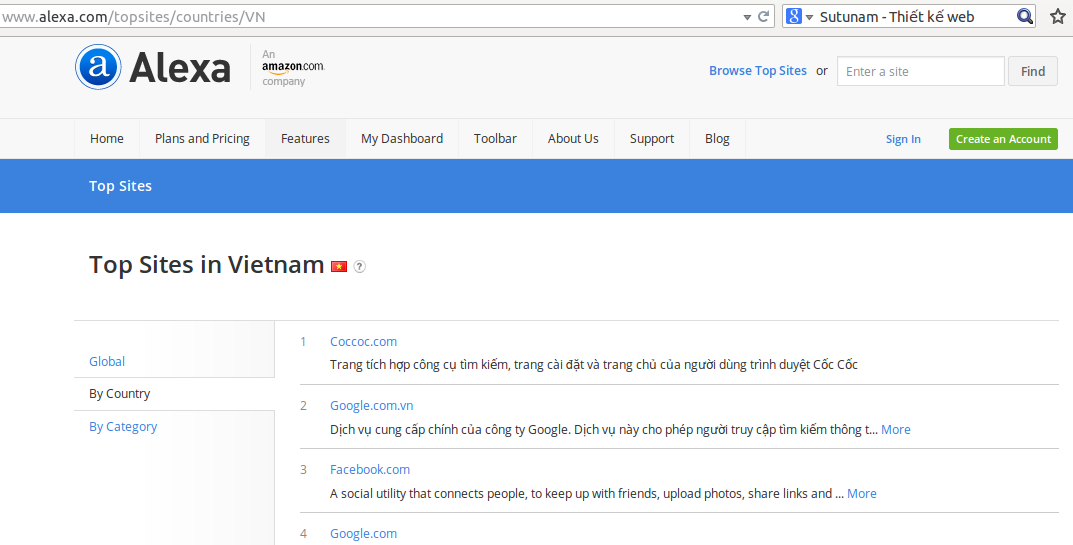This screenshot has width=1073, height=545.
Task: Click the rank number 3
Action: pos(303,470)
